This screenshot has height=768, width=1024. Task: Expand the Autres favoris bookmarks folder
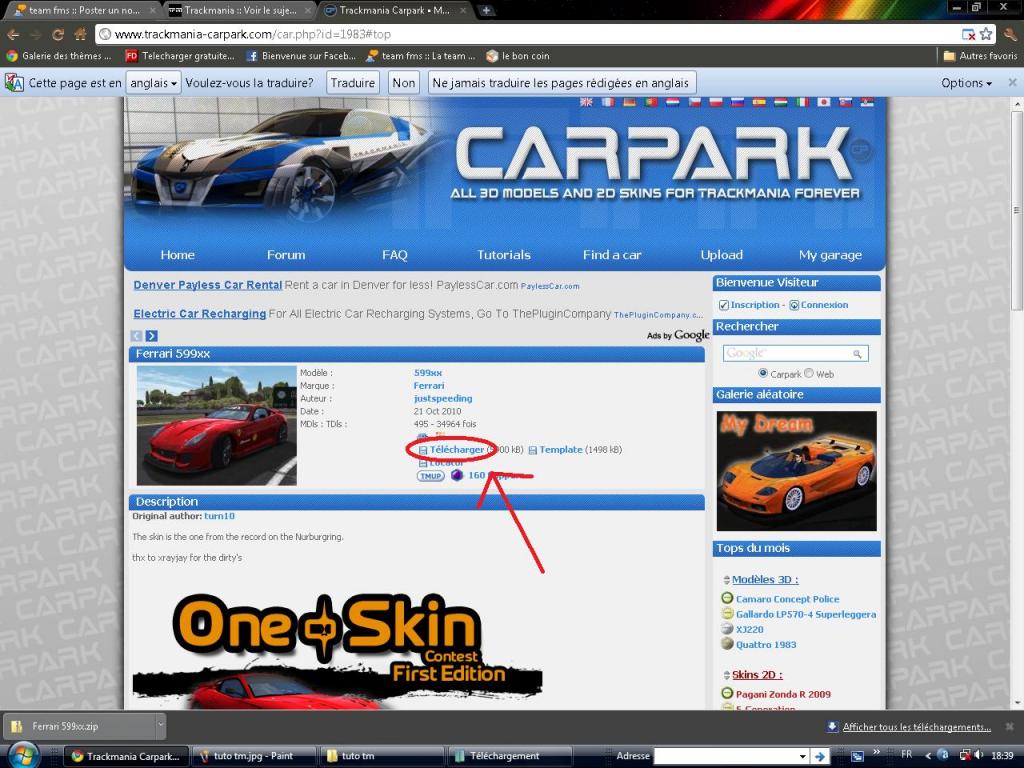[x=980, y=56]
